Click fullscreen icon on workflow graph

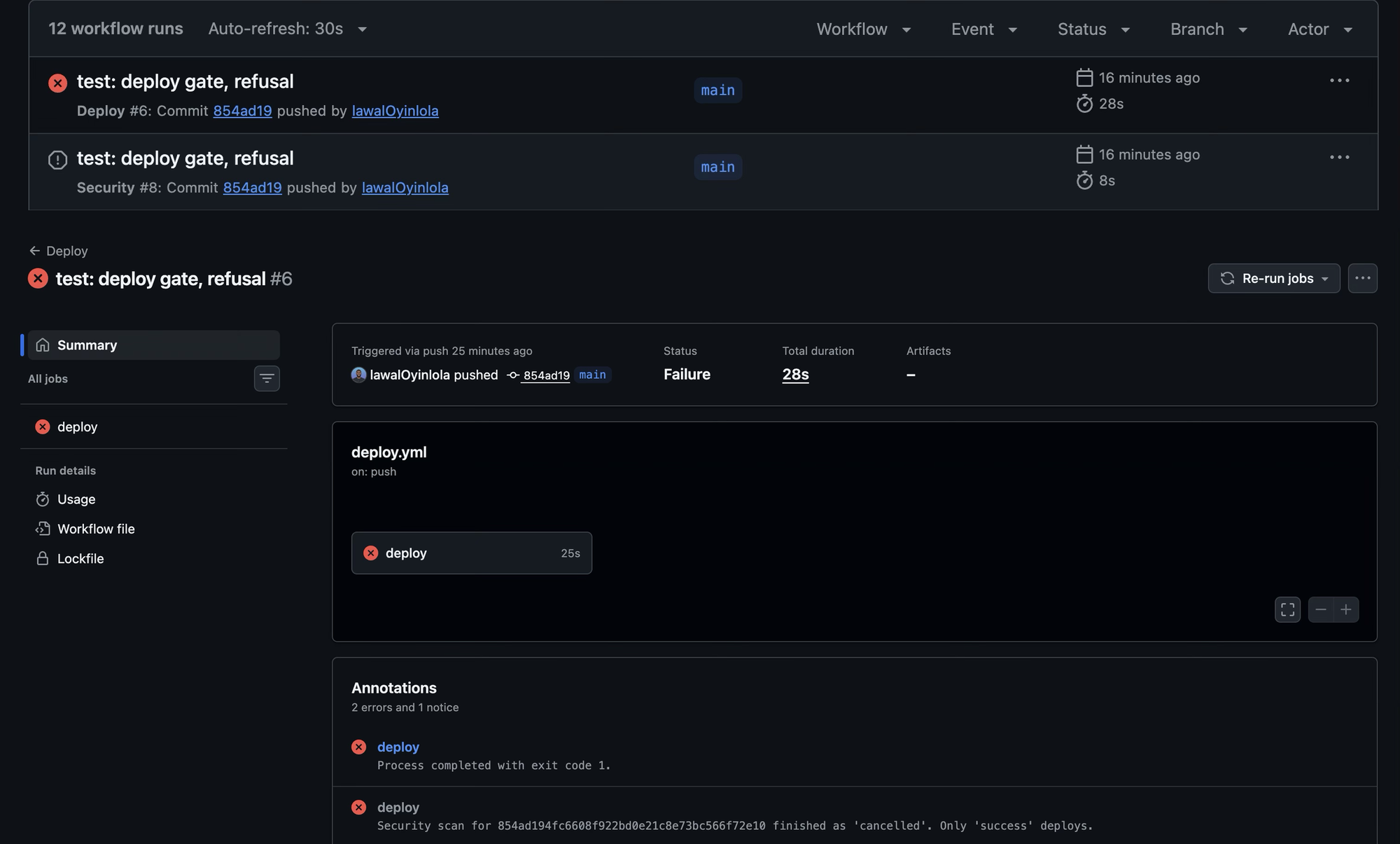pos(1287,610)
